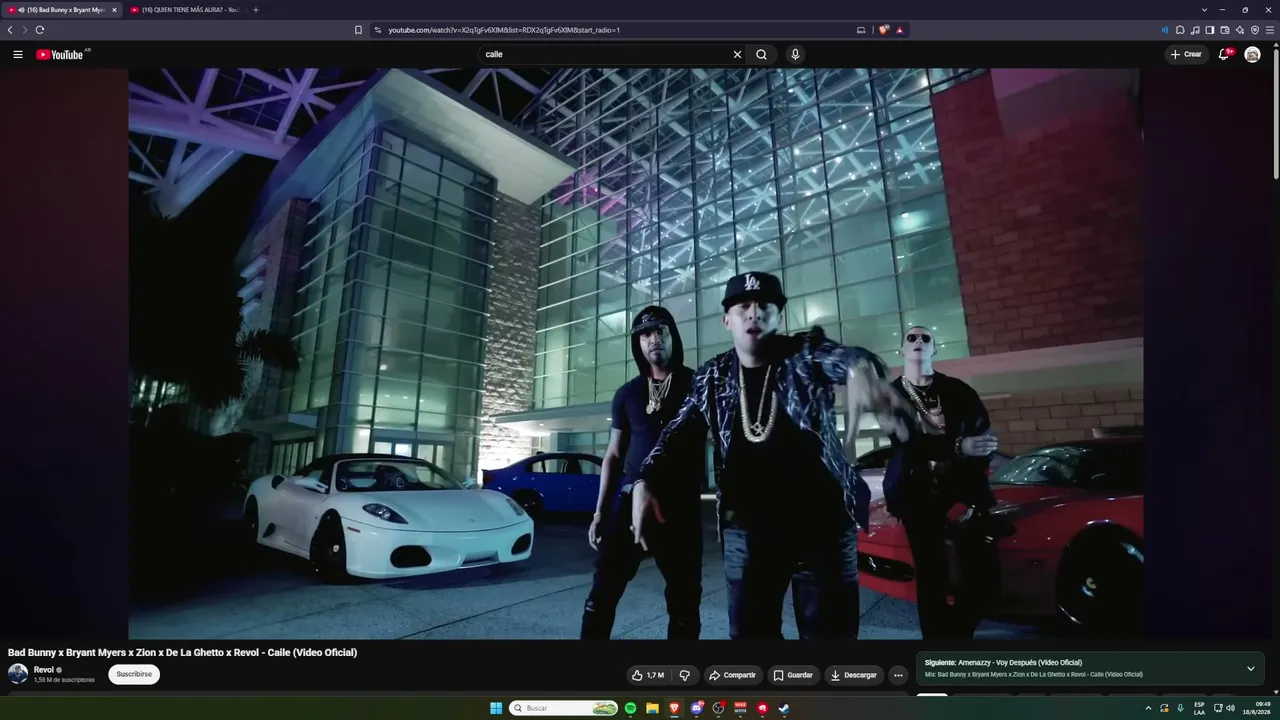
Task: Click the Suscribirse button
Action: pyautogui.click(x=134, y=674)
